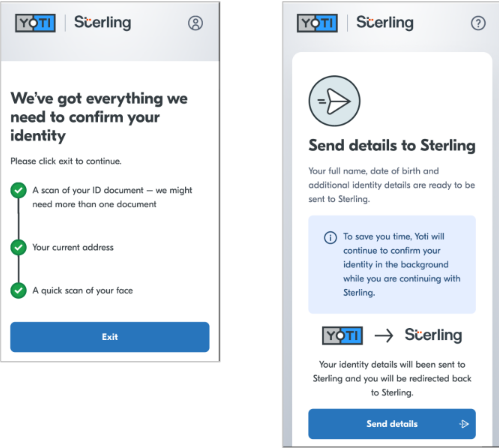
Task: Click the Send details button
Action: (392, 424)
